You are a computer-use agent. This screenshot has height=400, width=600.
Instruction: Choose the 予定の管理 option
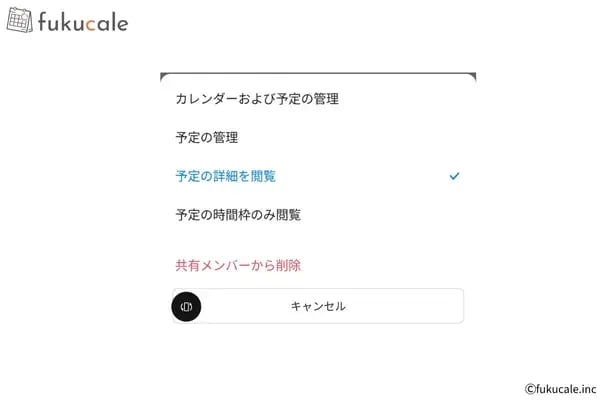click(318, 137)
